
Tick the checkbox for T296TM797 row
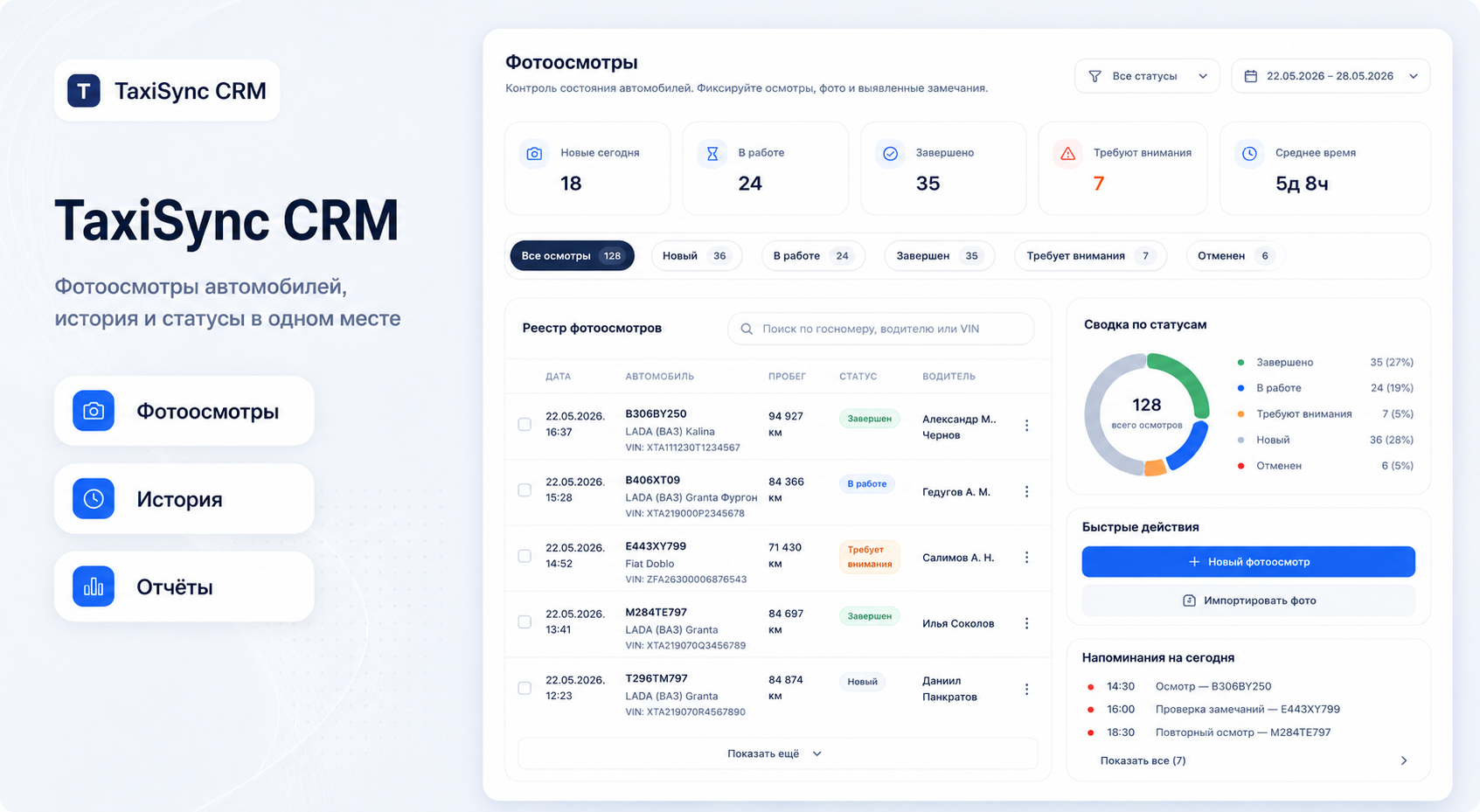coord(525,688)
